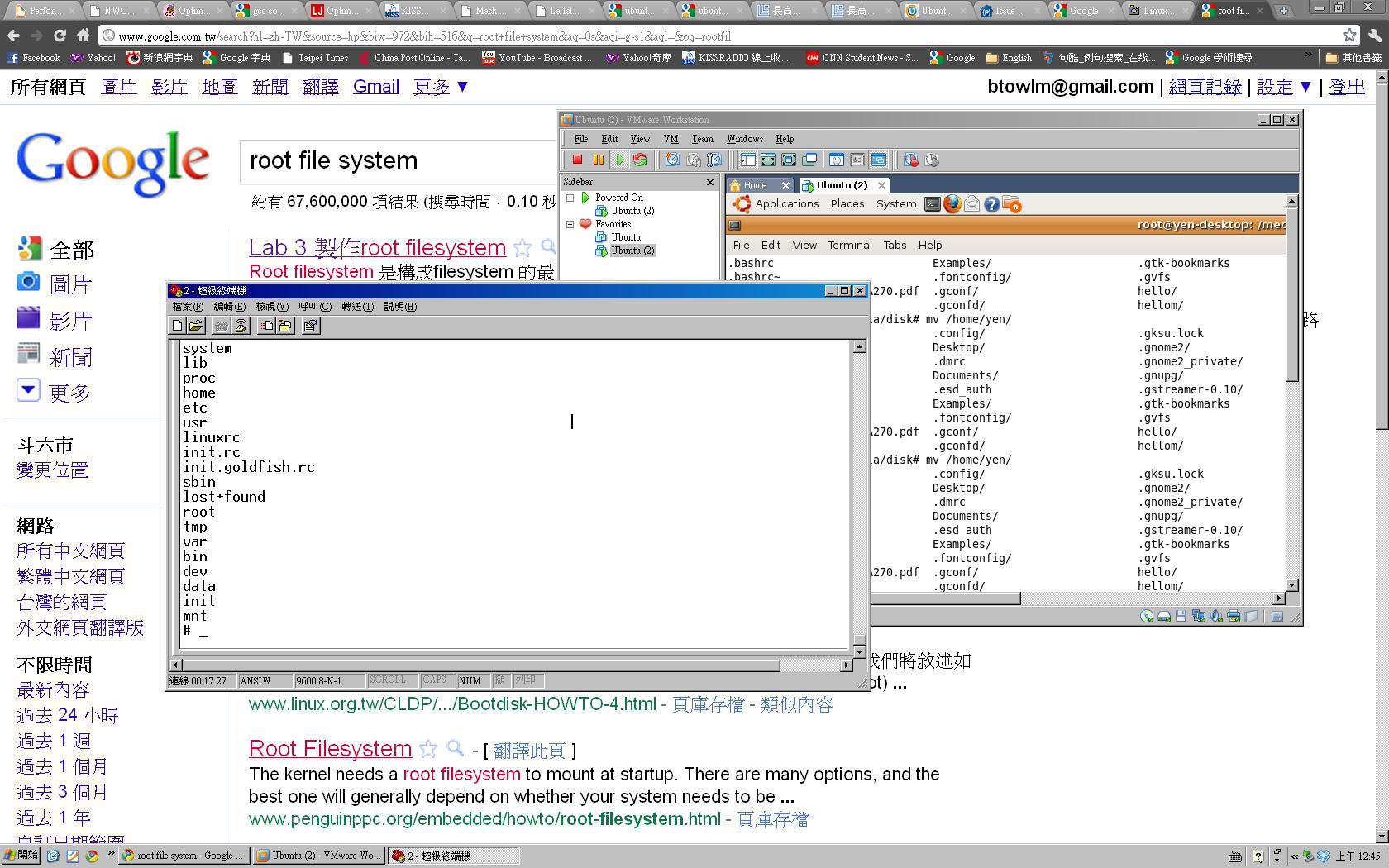This screenshot has height=868, width=1389.
Task: Show hidden system tray icons chevron
Action: (1295, 856)
